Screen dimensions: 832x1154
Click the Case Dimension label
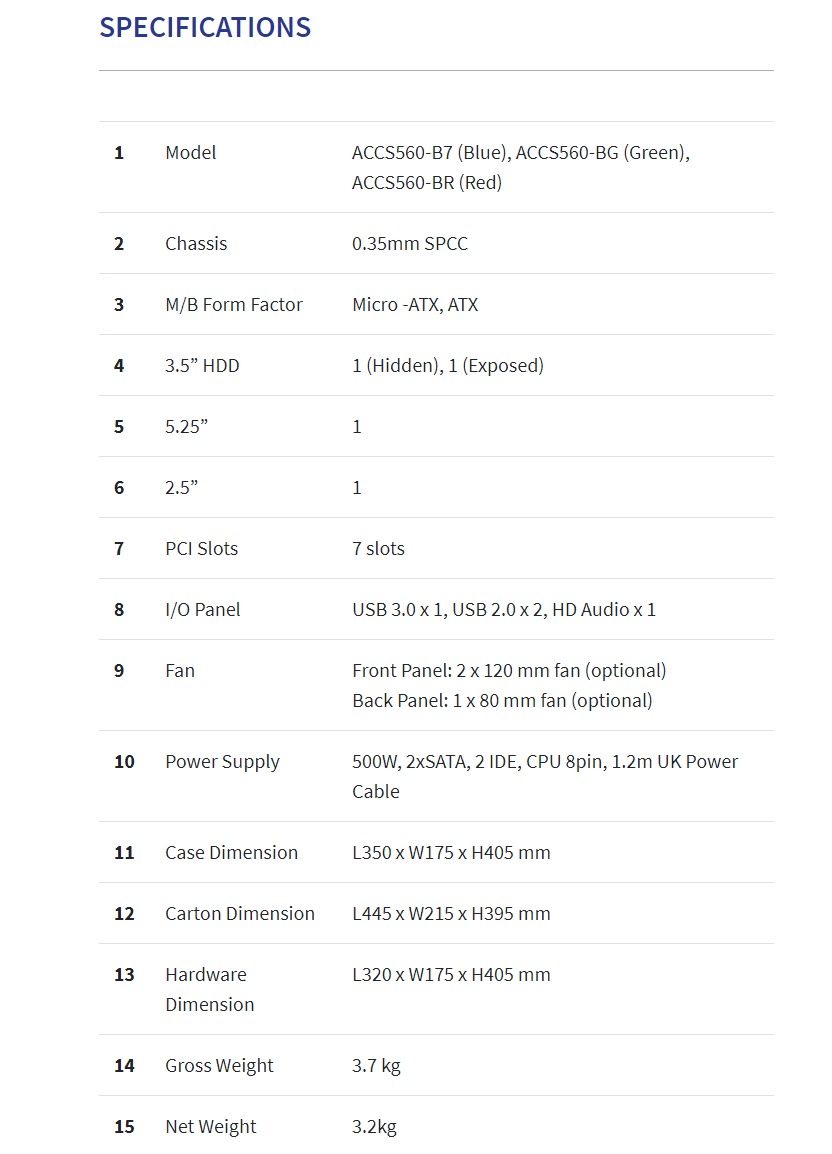coord(231,853)
